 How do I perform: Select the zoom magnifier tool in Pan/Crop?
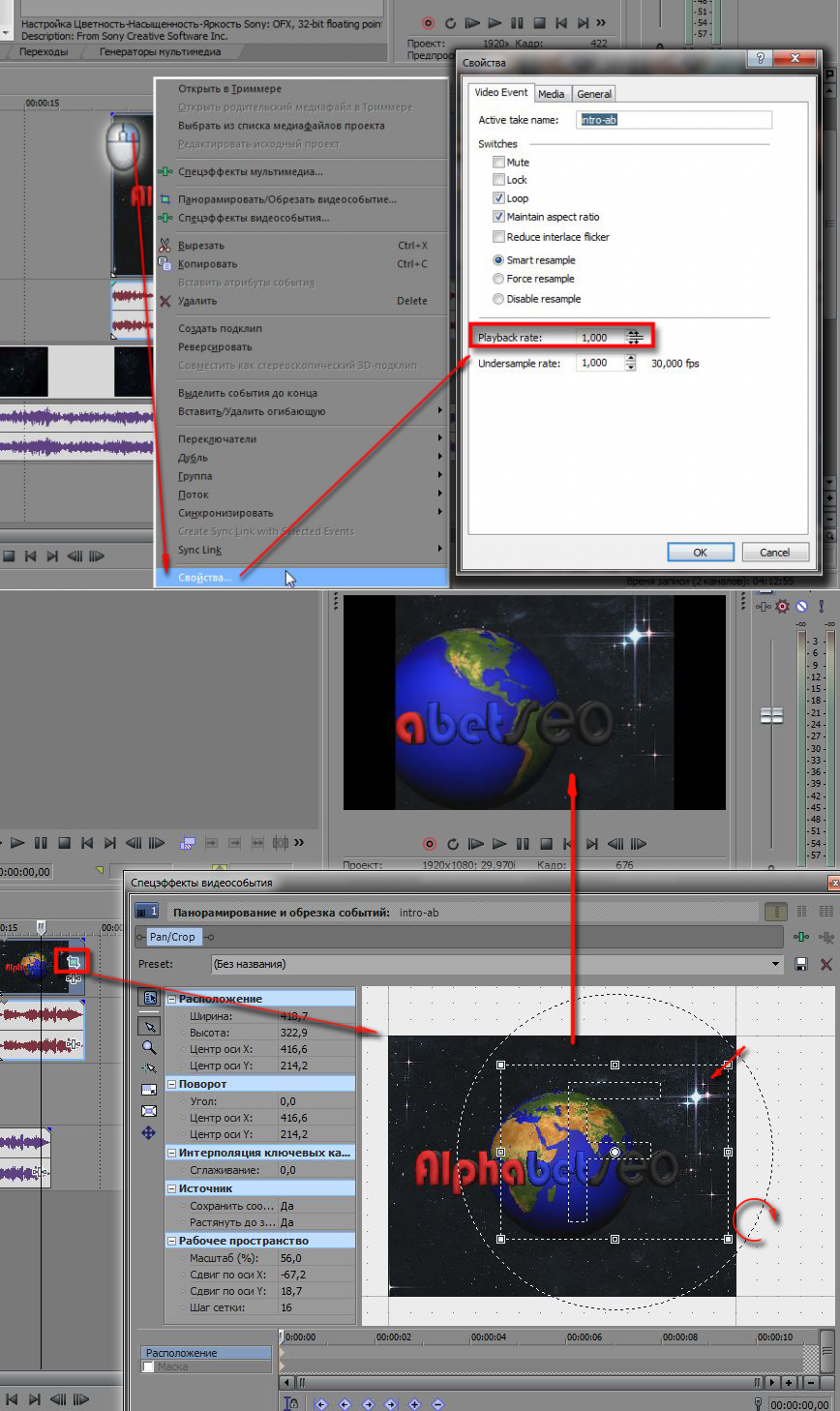pos(149,1047)
